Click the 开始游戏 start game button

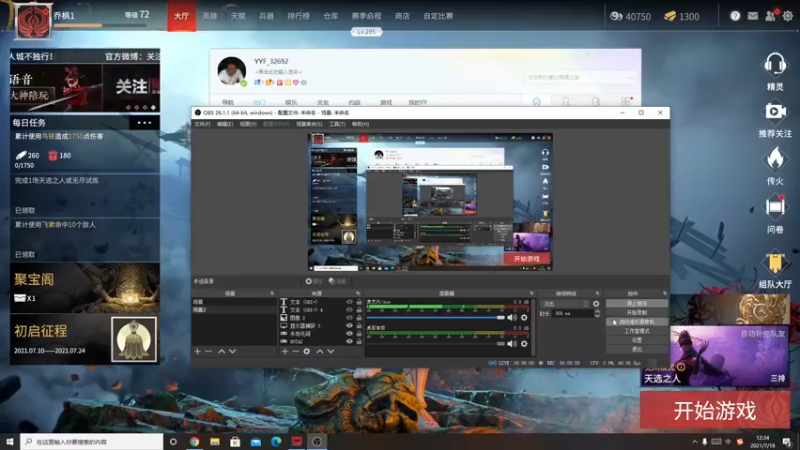click(715, 410)
